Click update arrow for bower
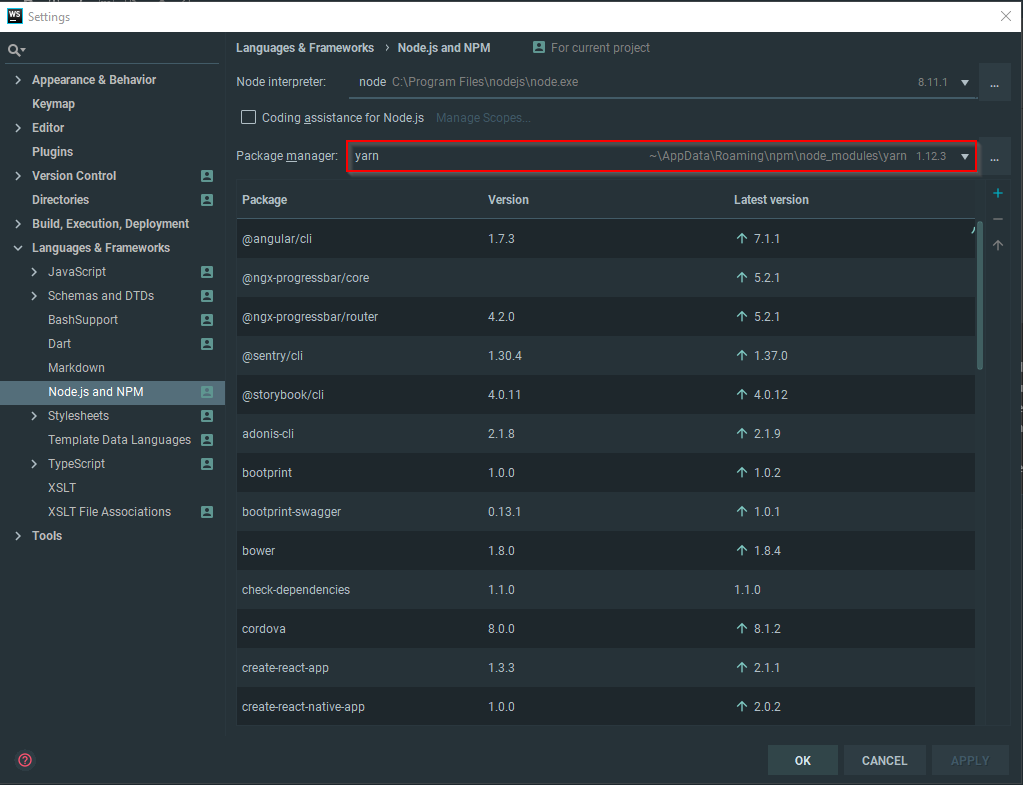Screen dimensions: 1023x785 point(742,550)
